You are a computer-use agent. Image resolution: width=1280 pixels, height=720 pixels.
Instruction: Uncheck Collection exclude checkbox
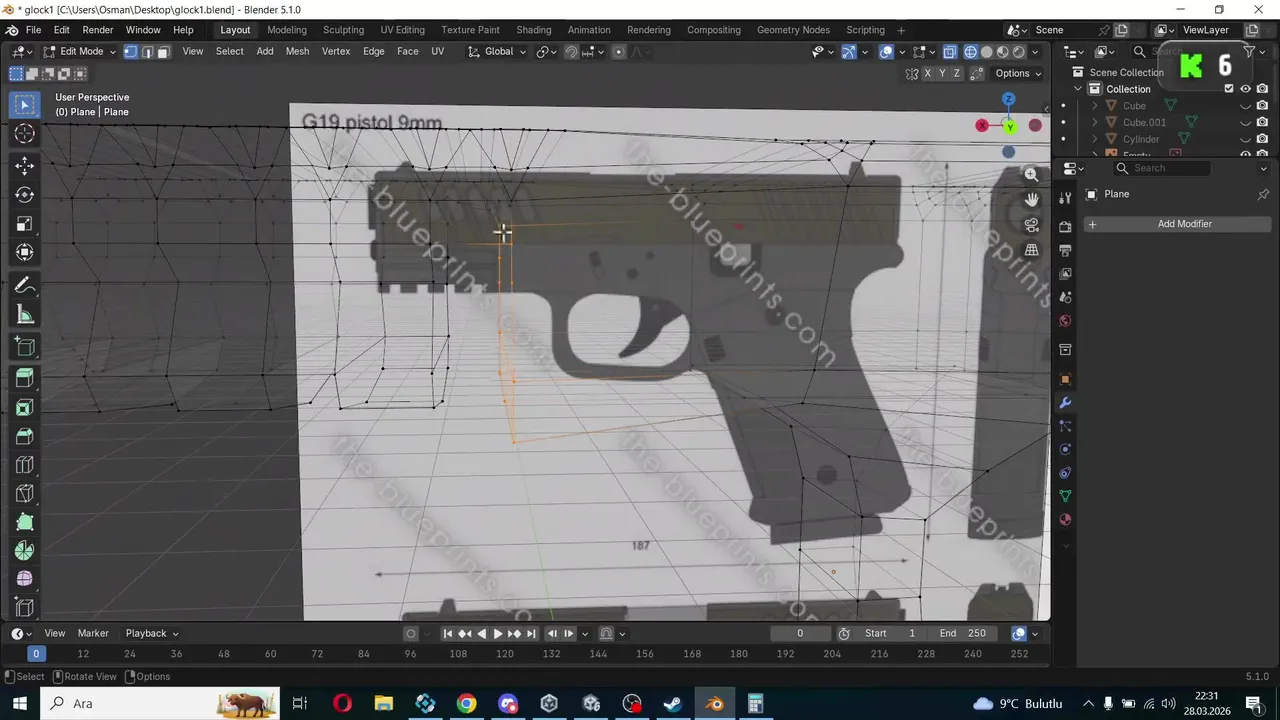click(x=1229, y=89)
